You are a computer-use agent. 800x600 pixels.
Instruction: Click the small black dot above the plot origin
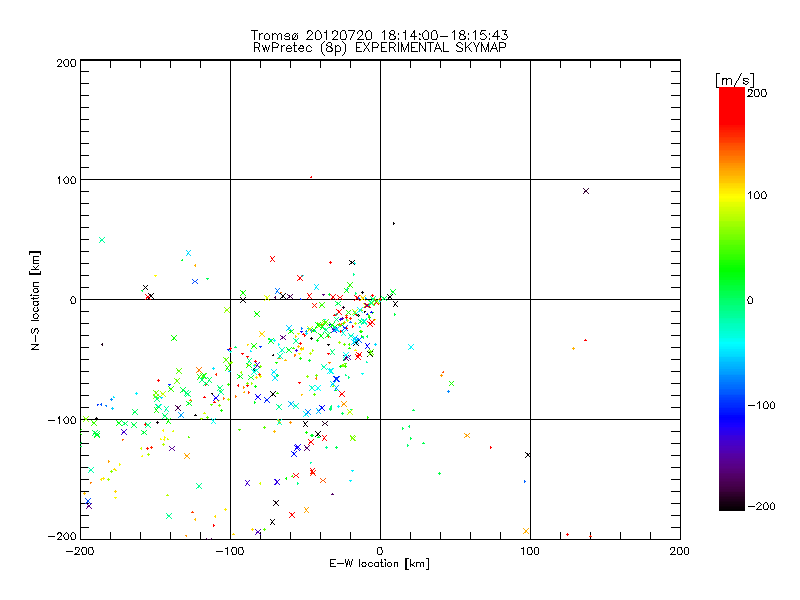(x=393, y=223)
